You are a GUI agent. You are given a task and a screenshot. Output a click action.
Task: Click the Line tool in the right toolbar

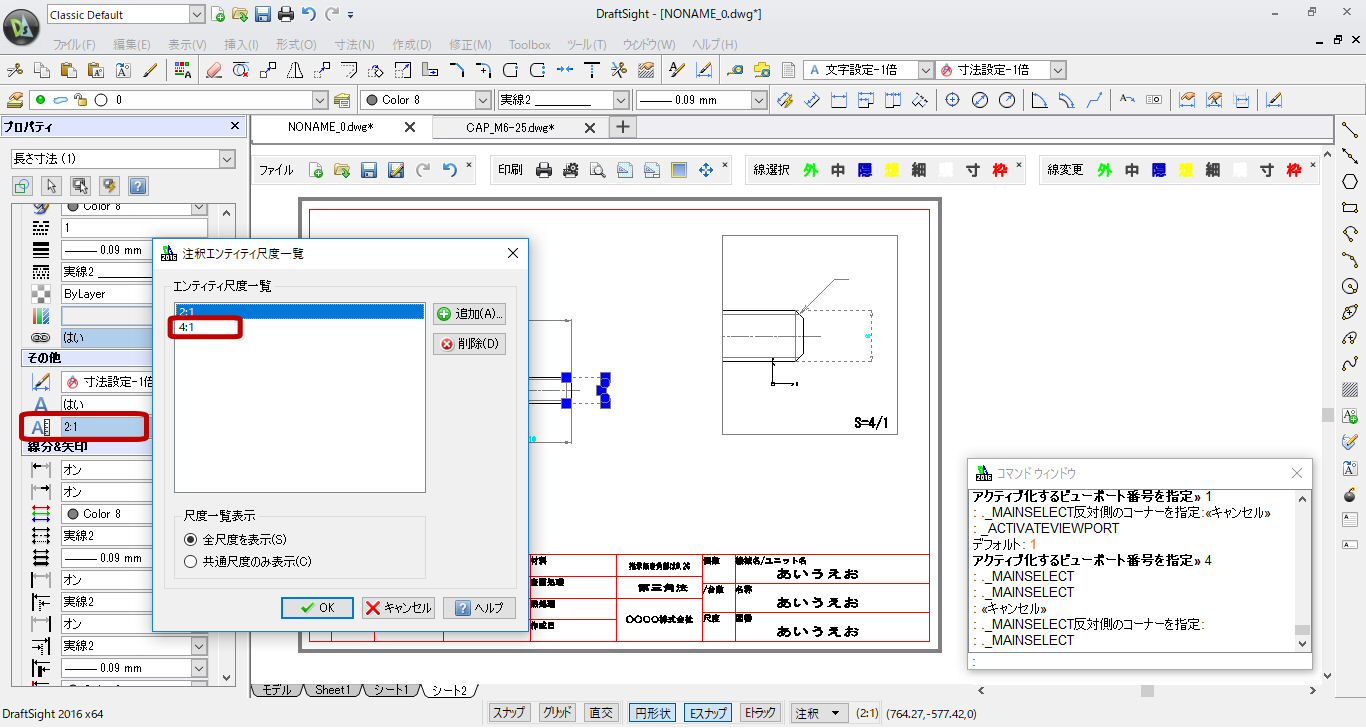(x=1350, y=129)
